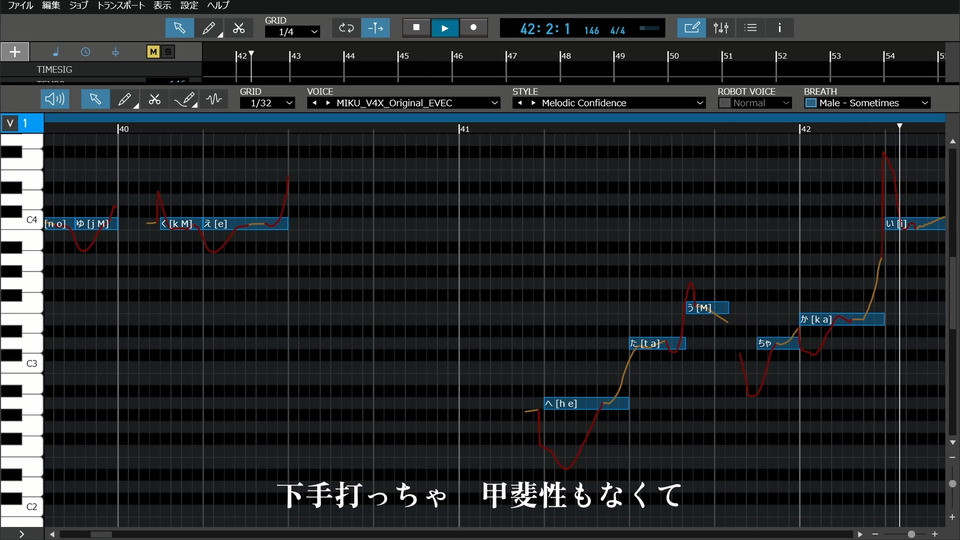The width and height of the screenshot is (960, 540).
Task: Toggle the yellow Mute M button
Action: [153, 52]
